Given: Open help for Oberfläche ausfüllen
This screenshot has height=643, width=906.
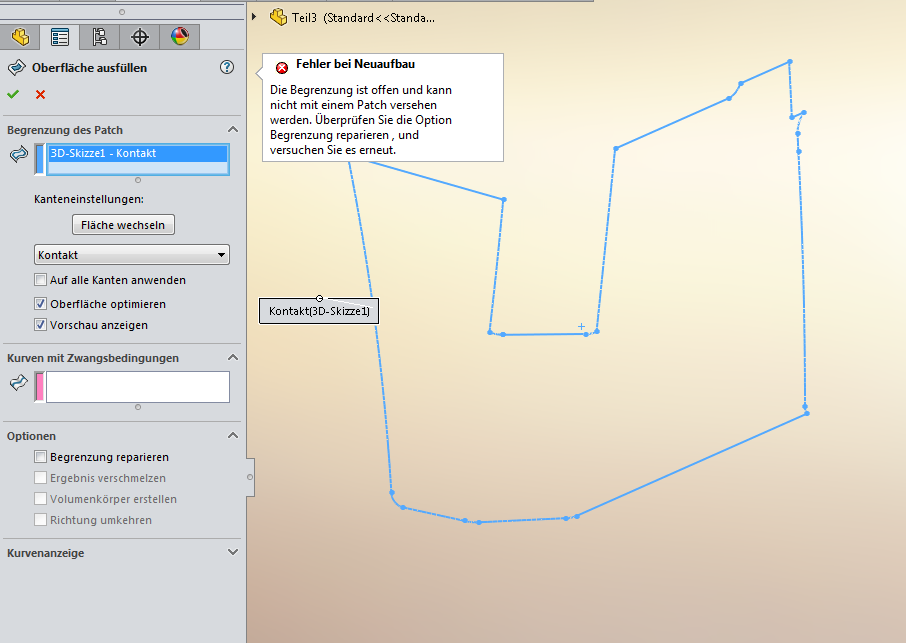Looking at the screenshot, I should click(x=227, y=68).
